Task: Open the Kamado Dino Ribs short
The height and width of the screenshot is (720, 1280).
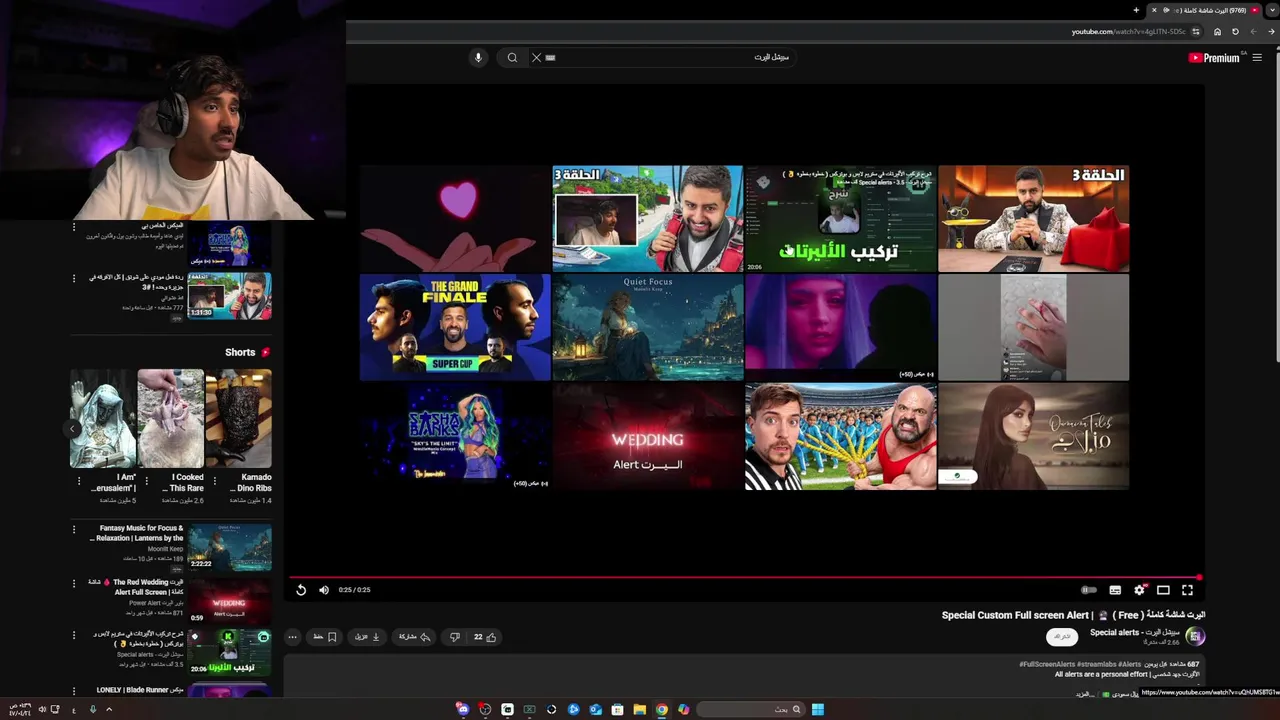Action: click(x=238, y=418)
